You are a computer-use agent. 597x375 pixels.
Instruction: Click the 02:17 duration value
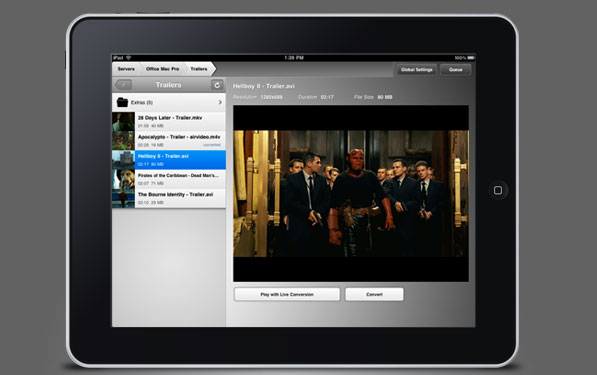[x=327, y=97]
